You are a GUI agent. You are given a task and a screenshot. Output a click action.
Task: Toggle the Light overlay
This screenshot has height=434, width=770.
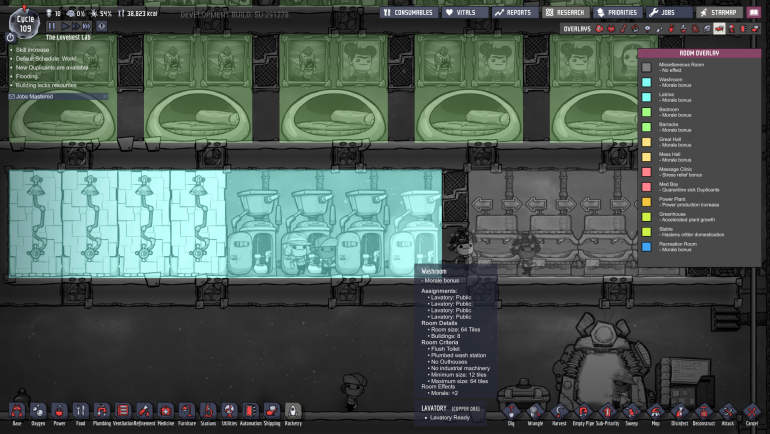[647, 29]
